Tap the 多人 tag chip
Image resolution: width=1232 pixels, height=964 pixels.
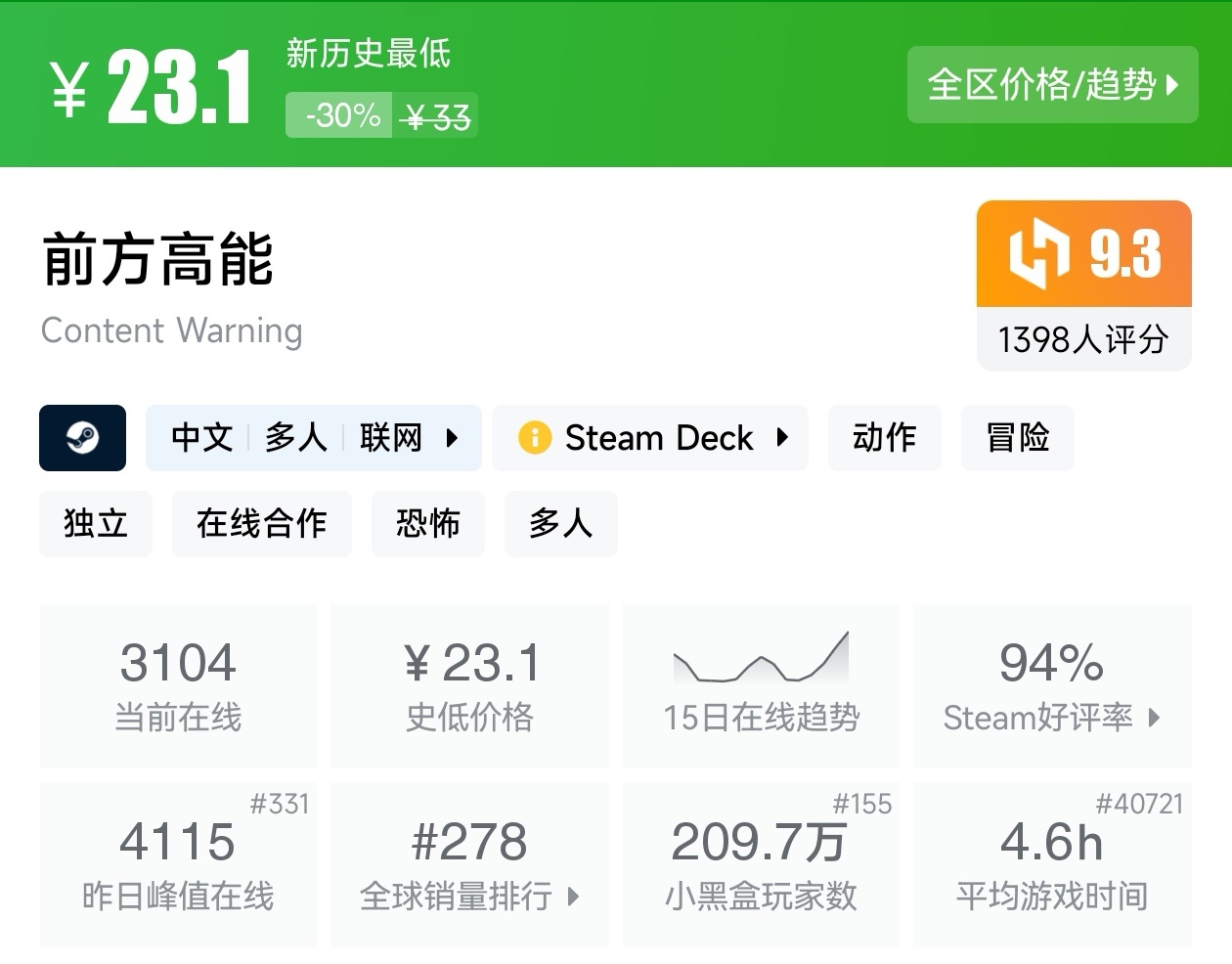[x=560, y=523]
